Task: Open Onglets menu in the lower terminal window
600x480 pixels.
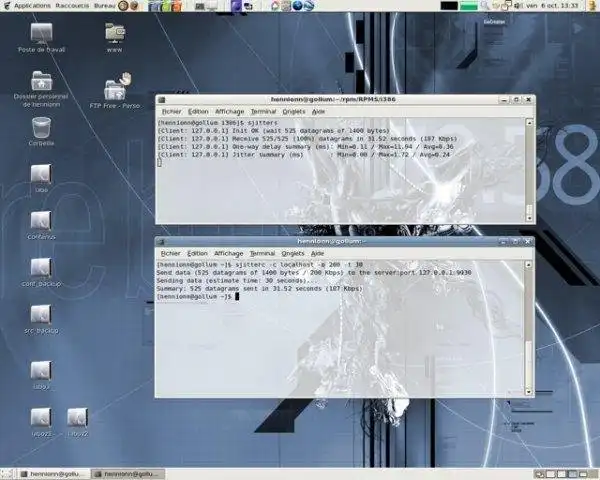Action: (293, 253)
